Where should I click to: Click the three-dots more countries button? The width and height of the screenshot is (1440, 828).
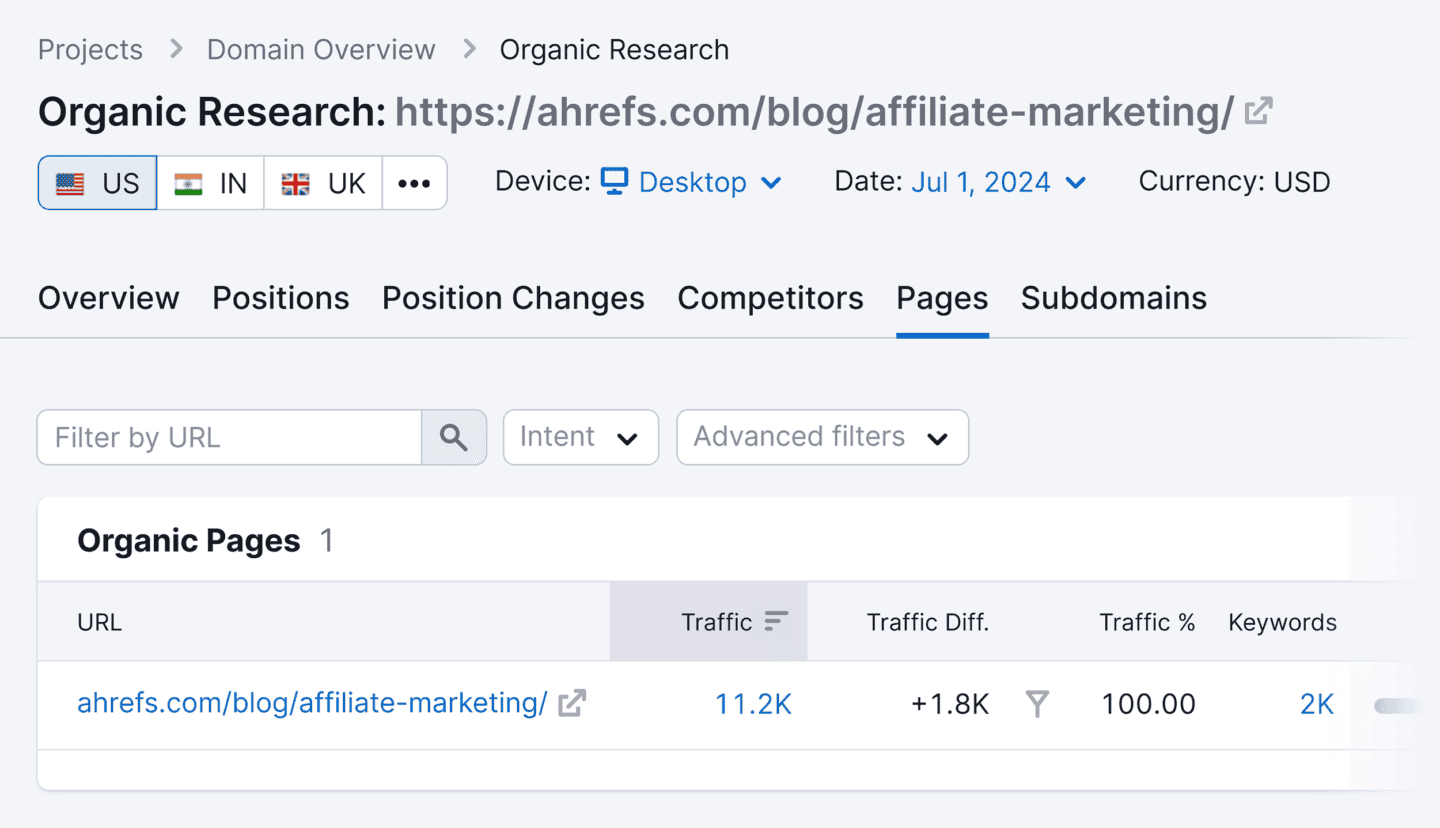(414, 183)
